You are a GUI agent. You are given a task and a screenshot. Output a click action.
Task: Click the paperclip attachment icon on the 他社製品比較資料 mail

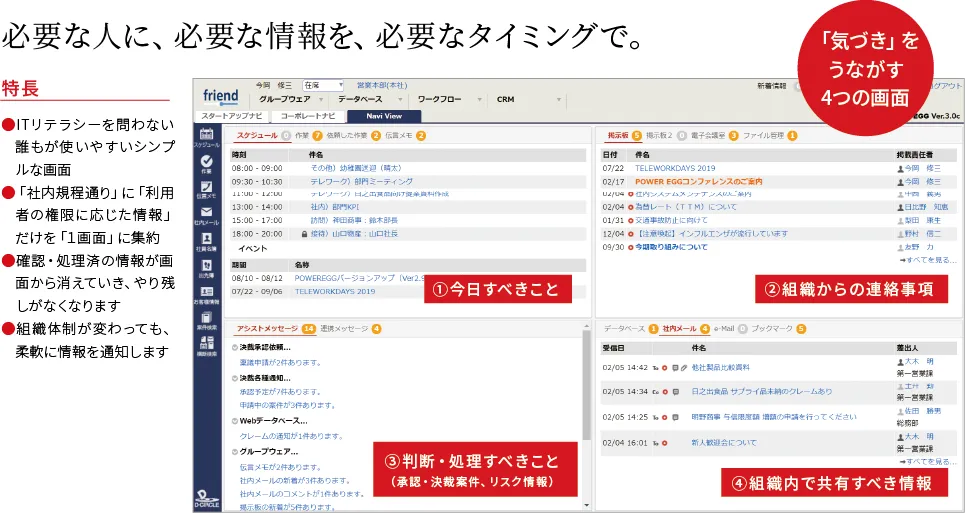click(x=683, y=368)
